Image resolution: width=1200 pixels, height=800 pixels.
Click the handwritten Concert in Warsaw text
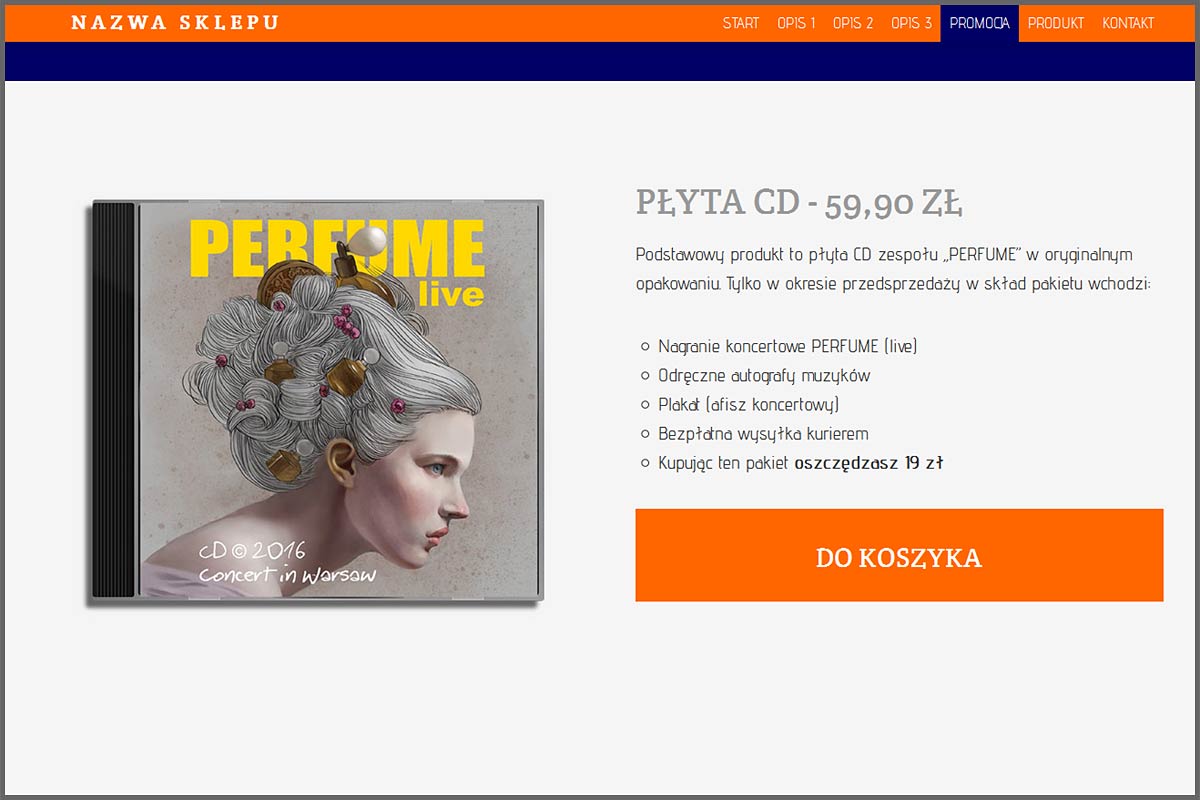(x=286, y=575)
